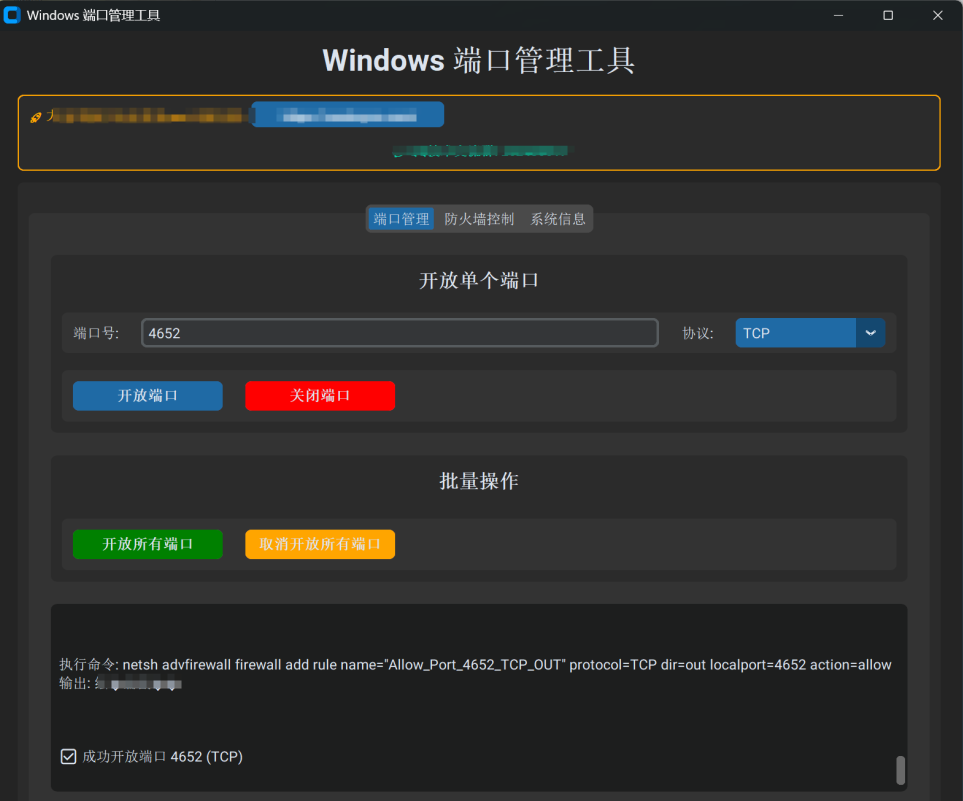
Task: Click the netsh advfirewall command line text
Action: point(475,665)
